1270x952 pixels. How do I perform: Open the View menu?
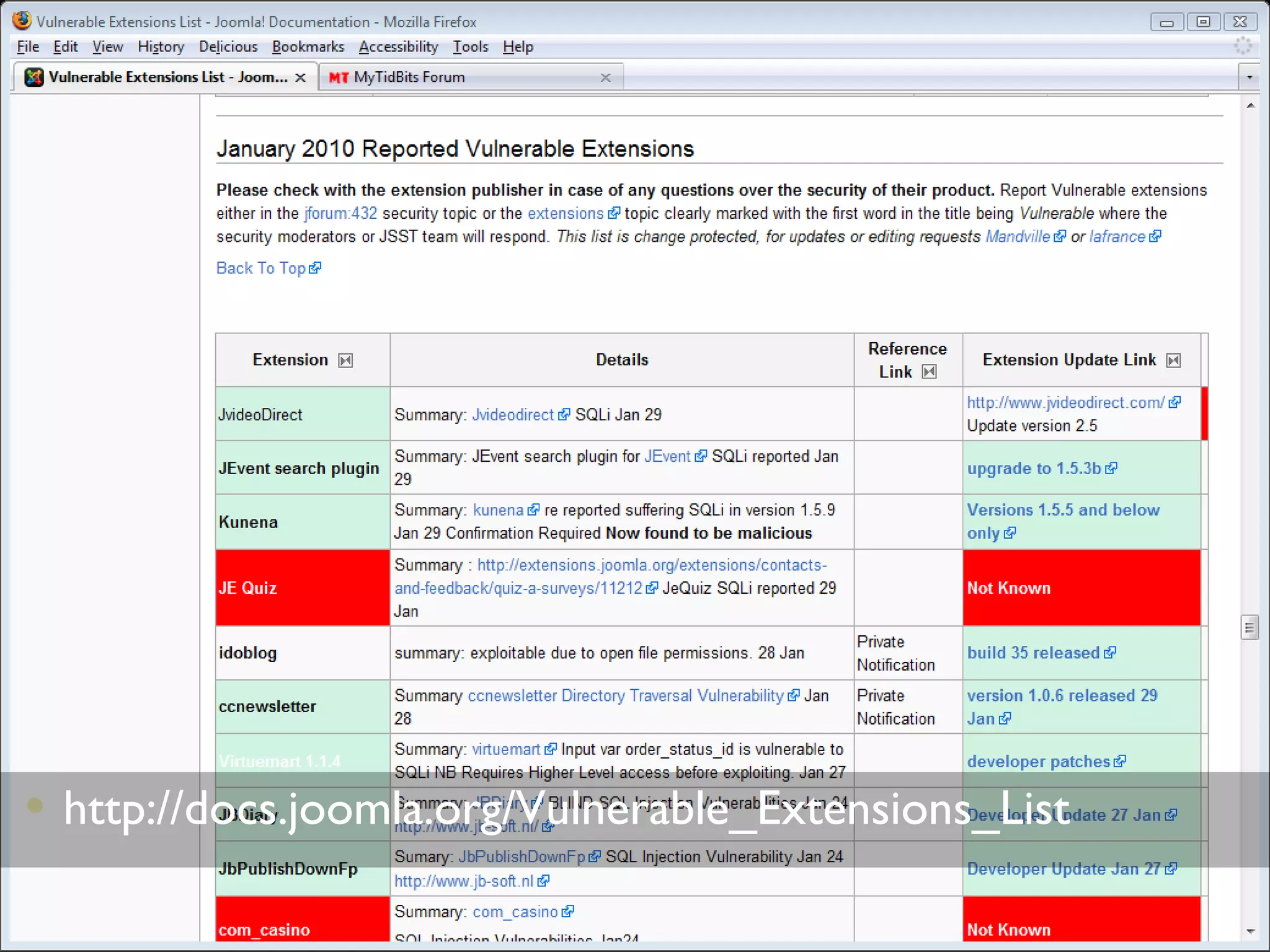coord(108,47)
